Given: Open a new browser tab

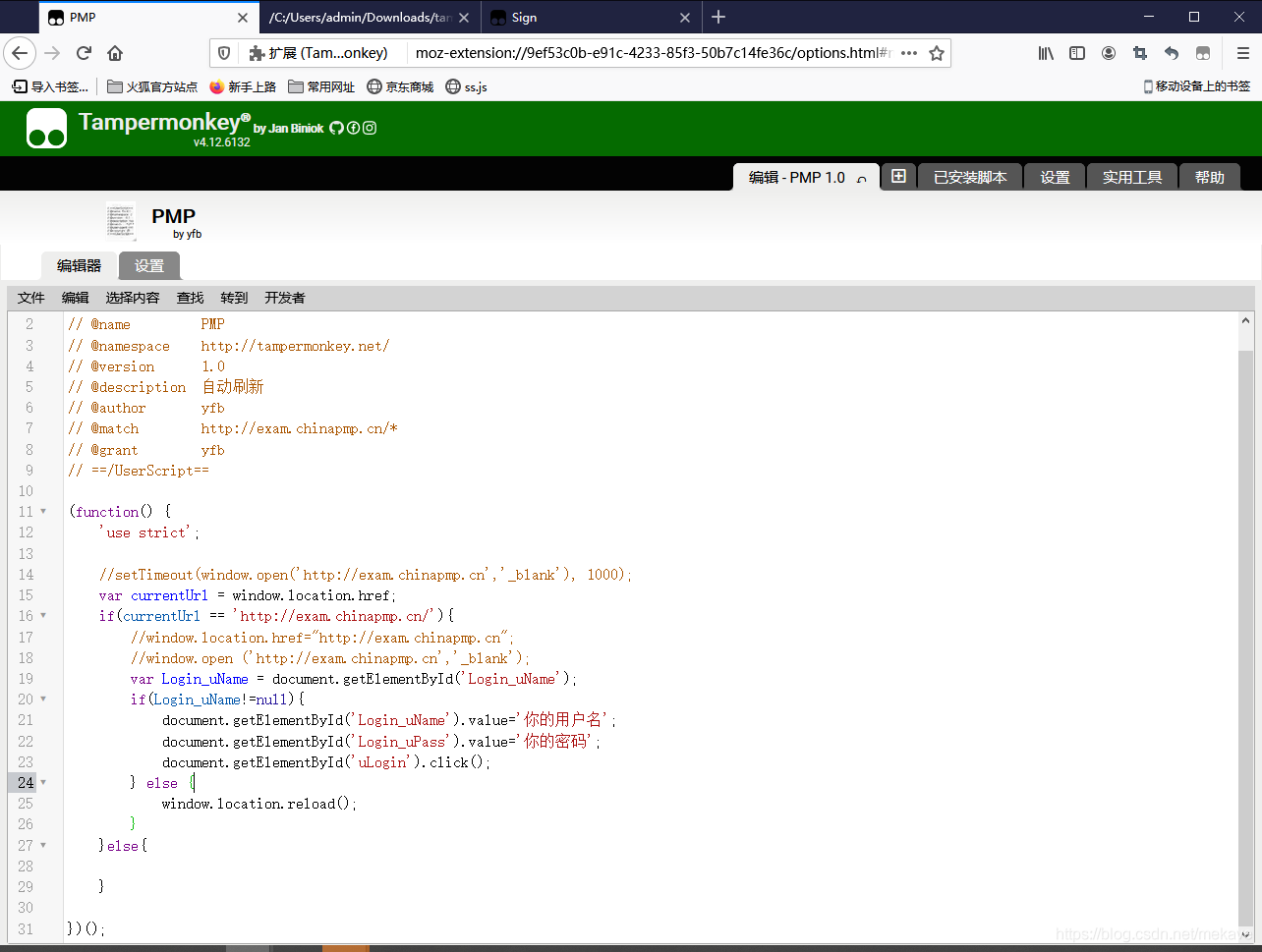Looking at the screenshot, I should (718, 17).
